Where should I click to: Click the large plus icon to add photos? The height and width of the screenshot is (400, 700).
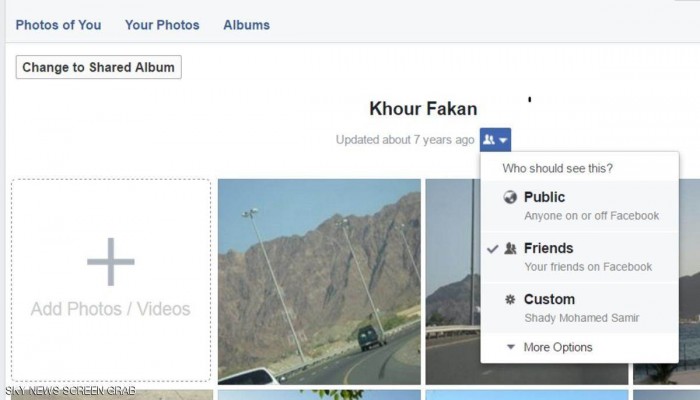coord(111,262)
